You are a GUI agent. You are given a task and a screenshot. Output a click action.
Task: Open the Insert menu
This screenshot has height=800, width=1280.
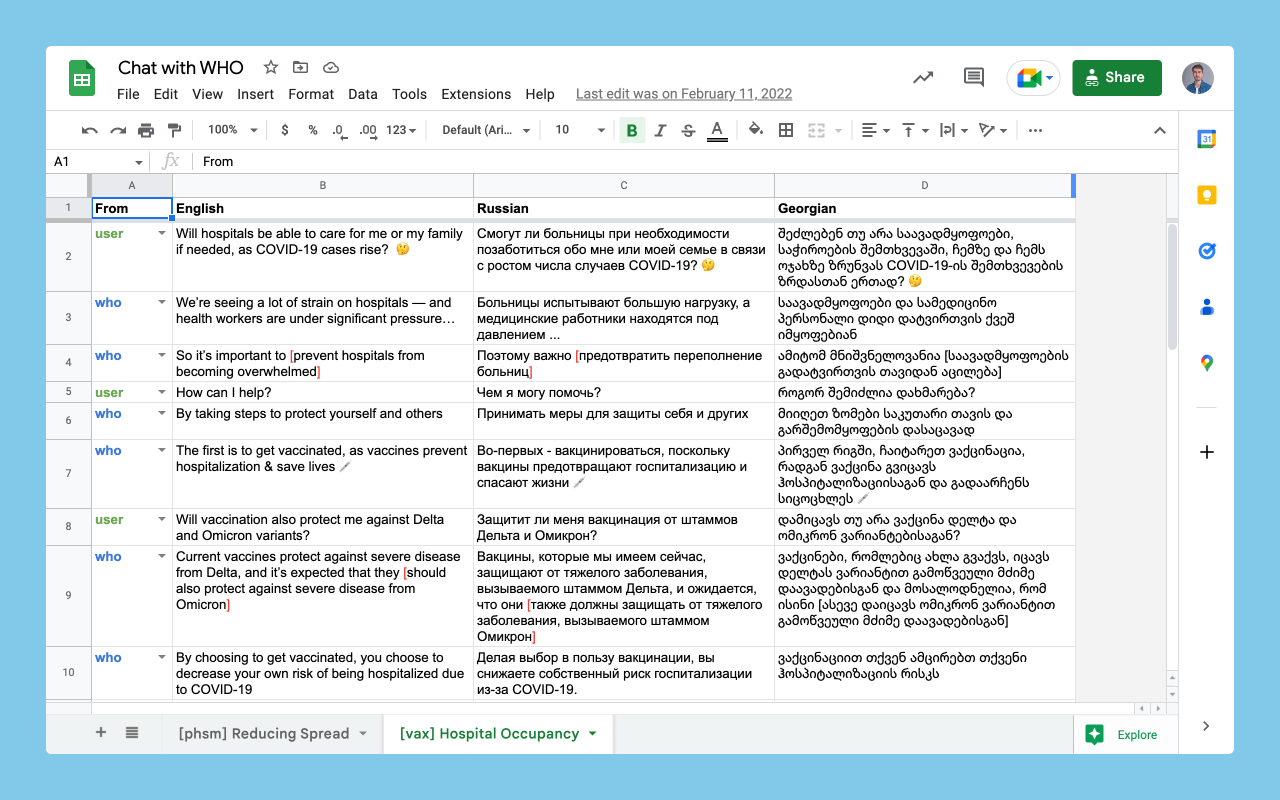[256, 94]
